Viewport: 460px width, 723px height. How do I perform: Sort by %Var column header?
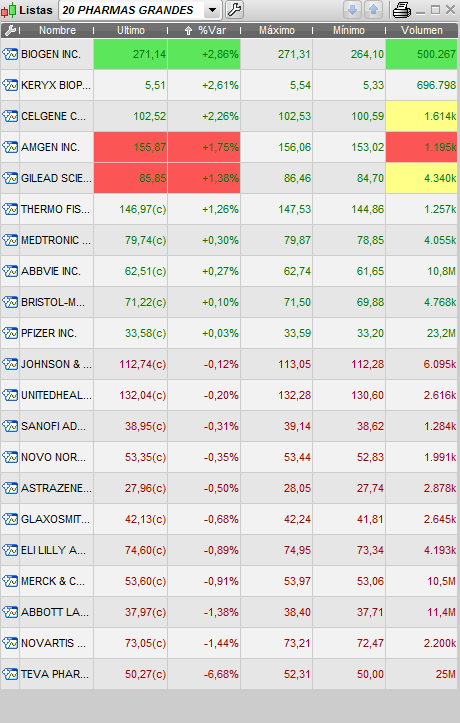pos(205,30)
